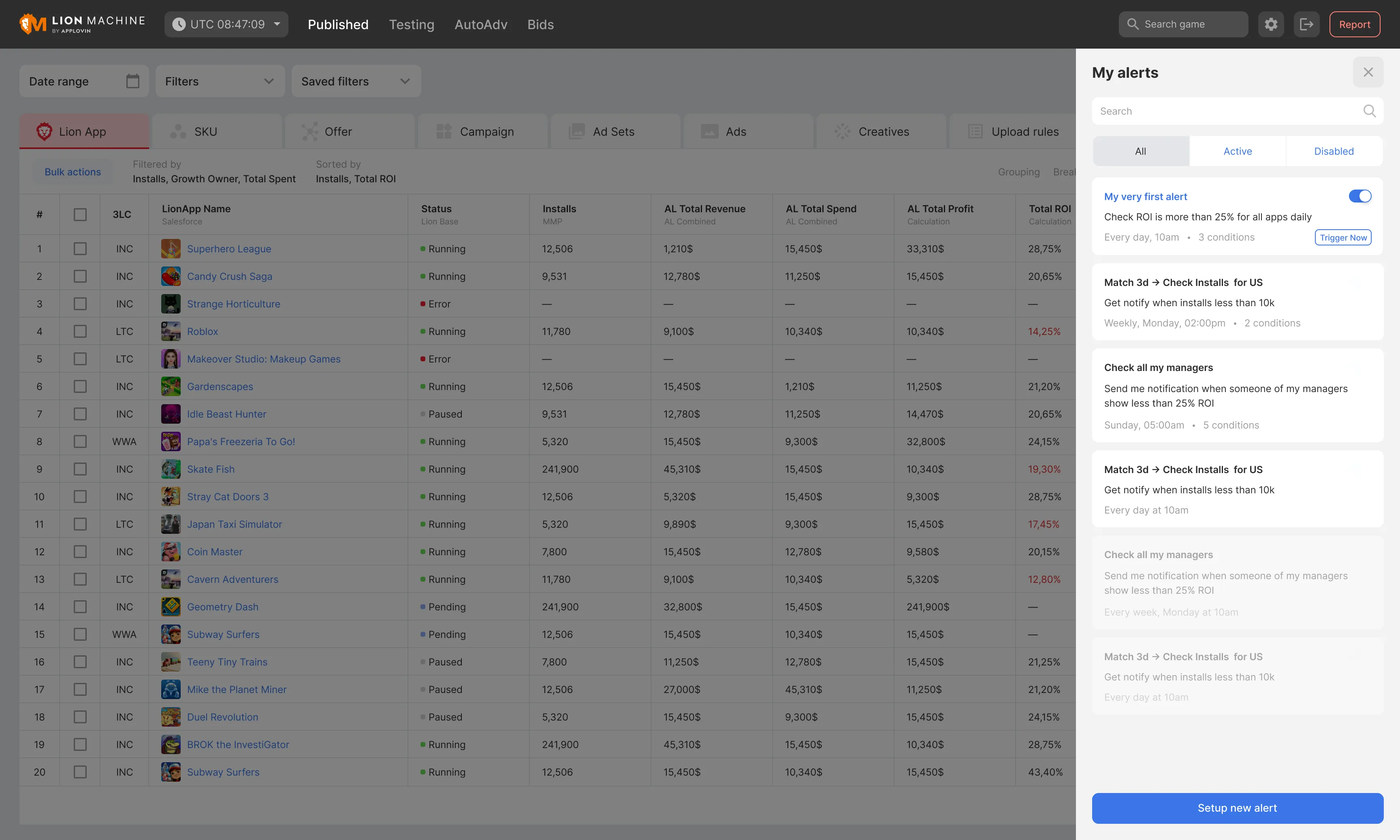
Task: Select the SKU tab
Action: 218,131
